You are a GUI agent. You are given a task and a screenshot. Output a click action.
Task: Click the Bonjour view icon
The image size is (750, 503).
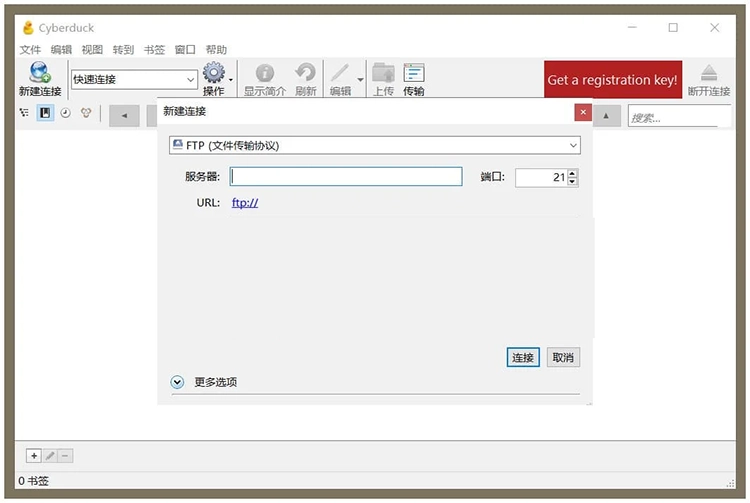click(86, 113)
